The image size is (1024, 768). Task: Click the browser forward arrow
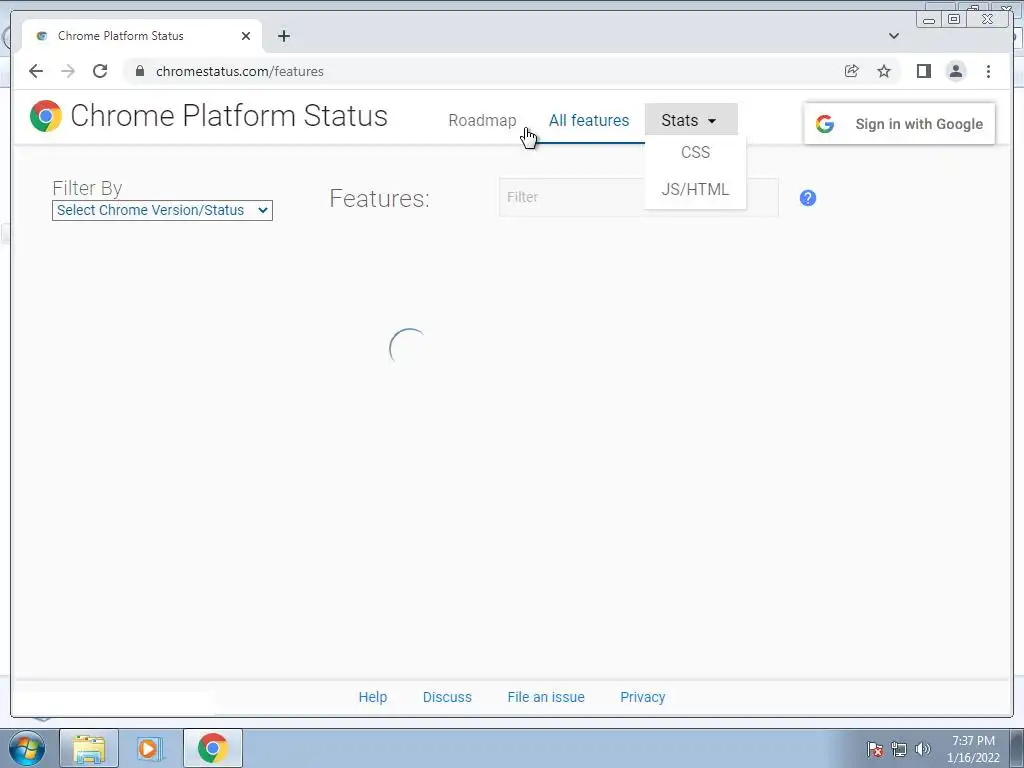68,71
